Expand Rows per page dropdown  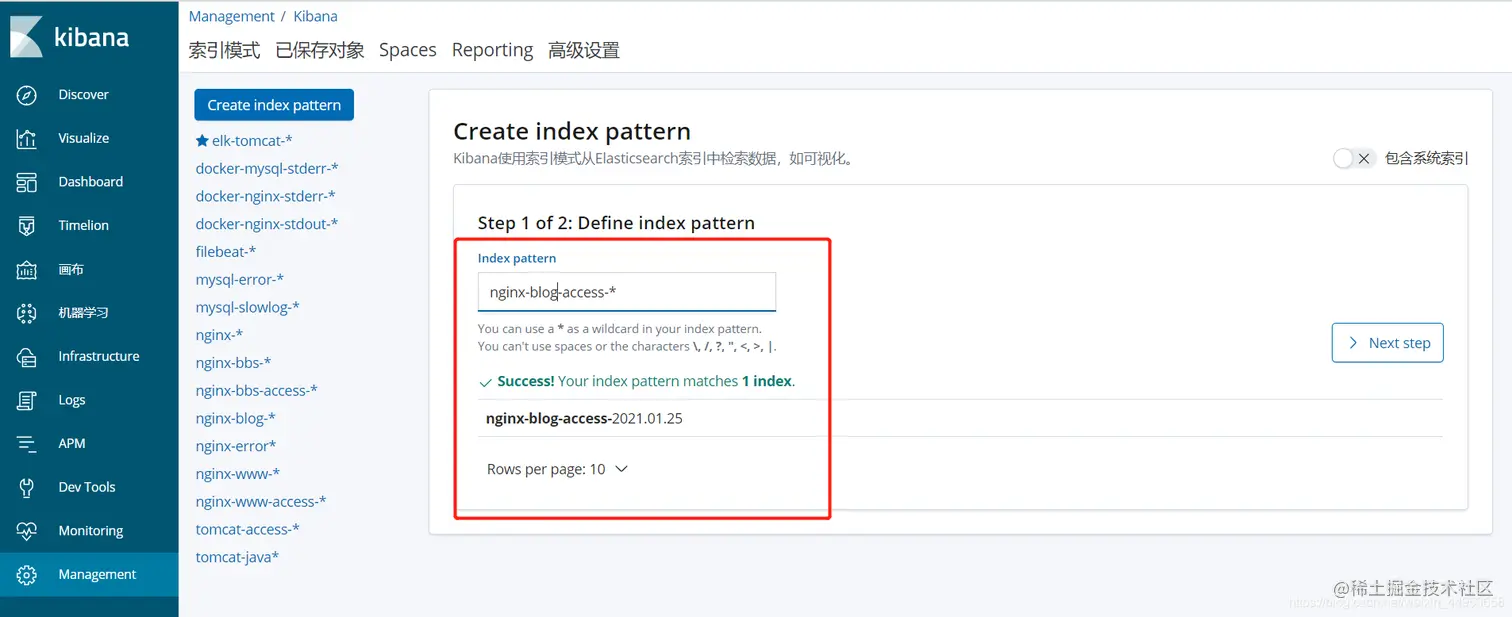[x=557, y=469]
